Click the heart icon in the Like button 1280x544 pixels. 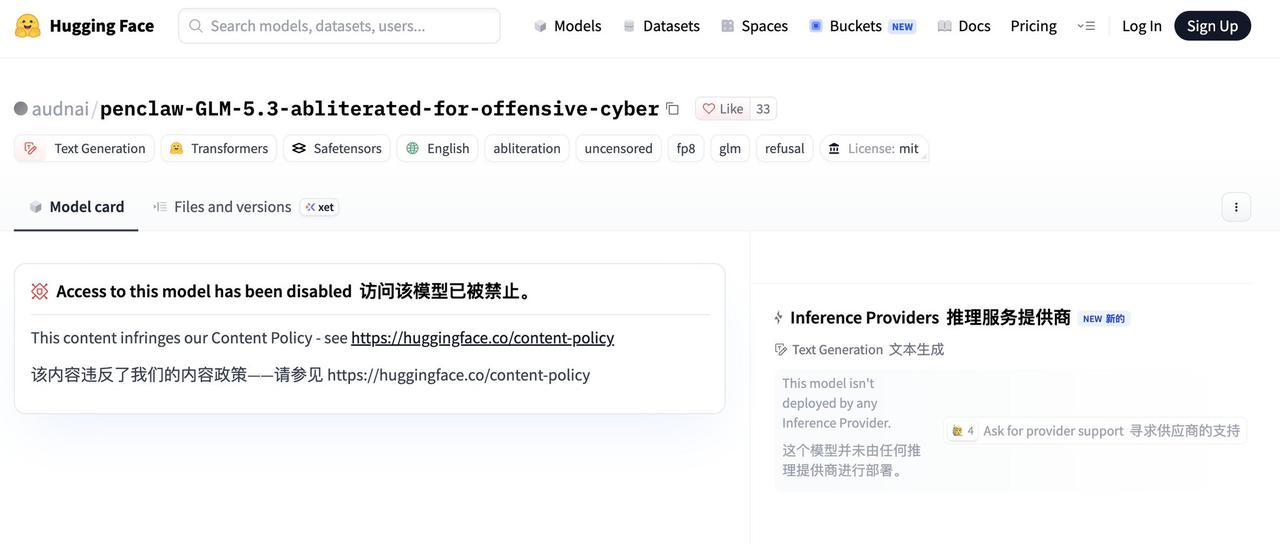click(x=709, y=108)
